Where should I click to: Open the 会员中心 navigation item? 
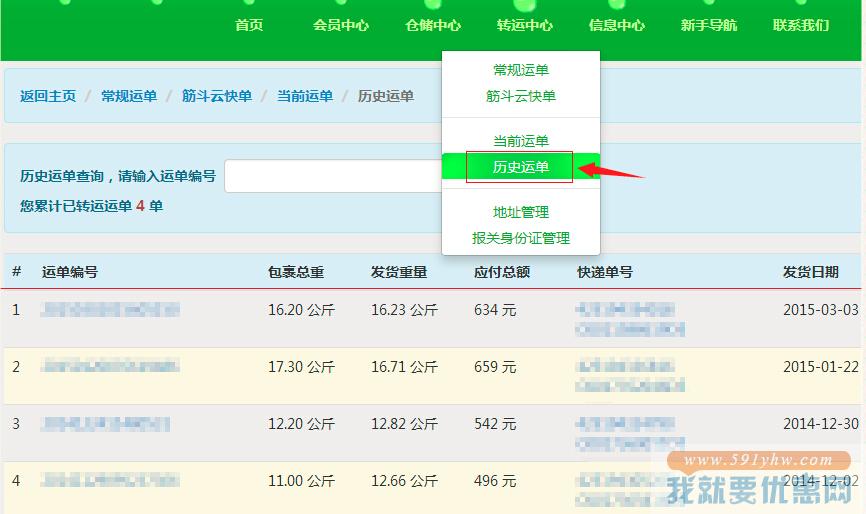click(341, 25)
